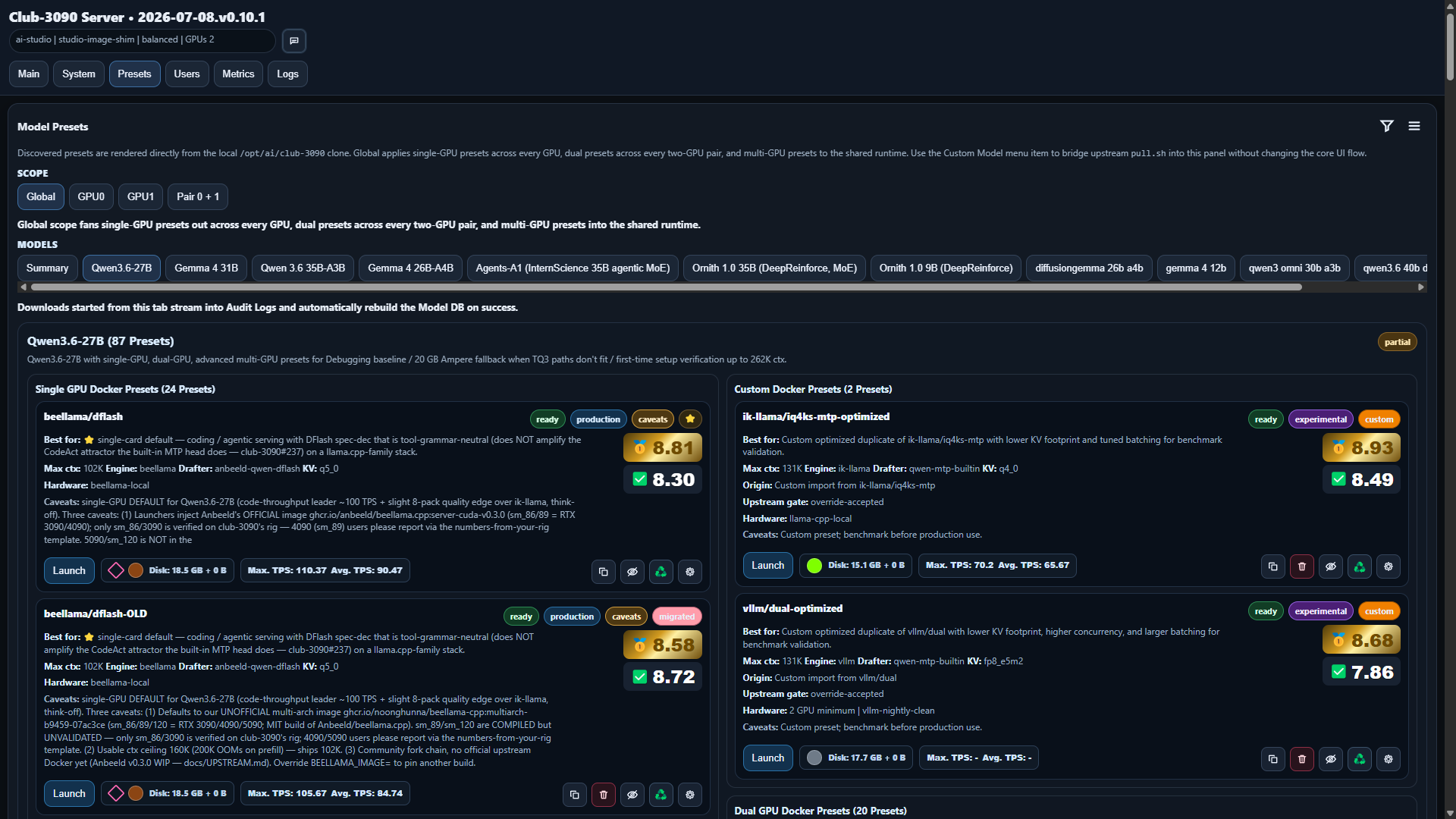Select the Pair 0 + 1 scope

198,196
